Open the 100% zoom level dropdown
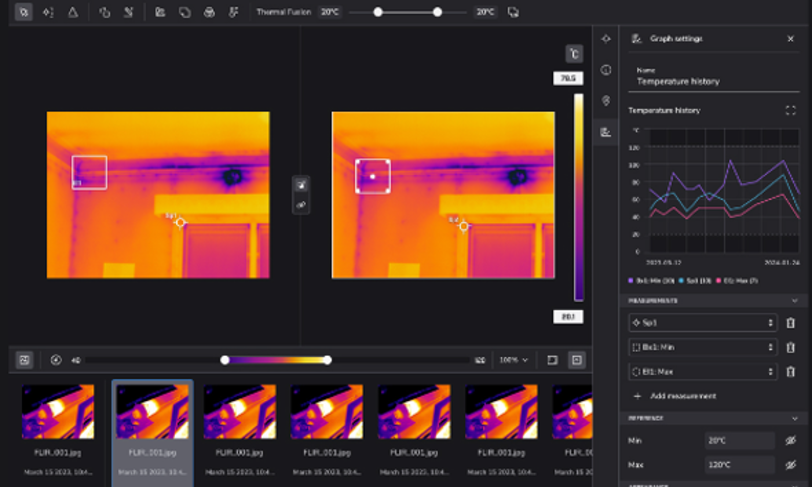 click(x=513, y=360)
